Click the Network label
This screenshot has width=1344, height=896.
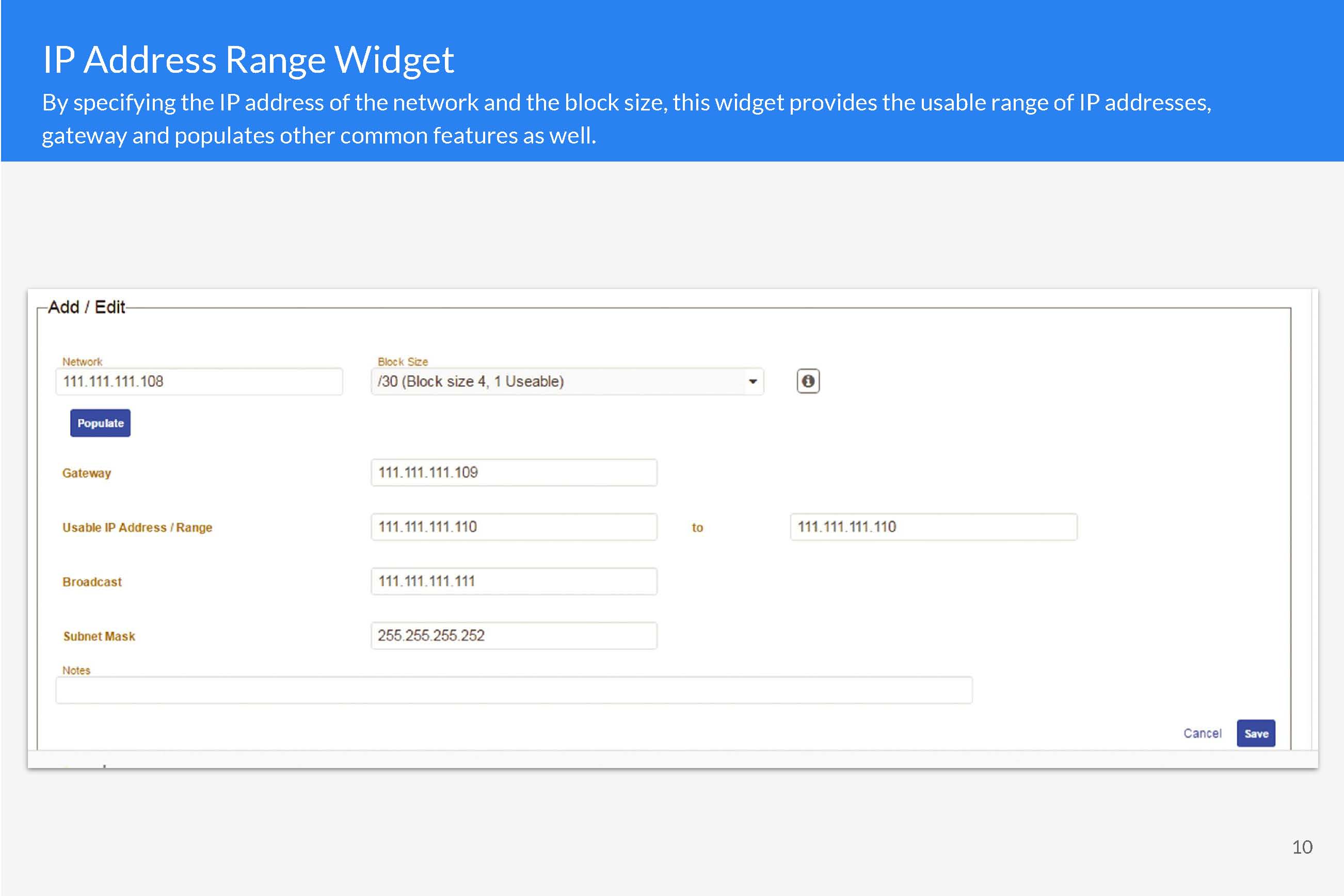coord(82,362)
